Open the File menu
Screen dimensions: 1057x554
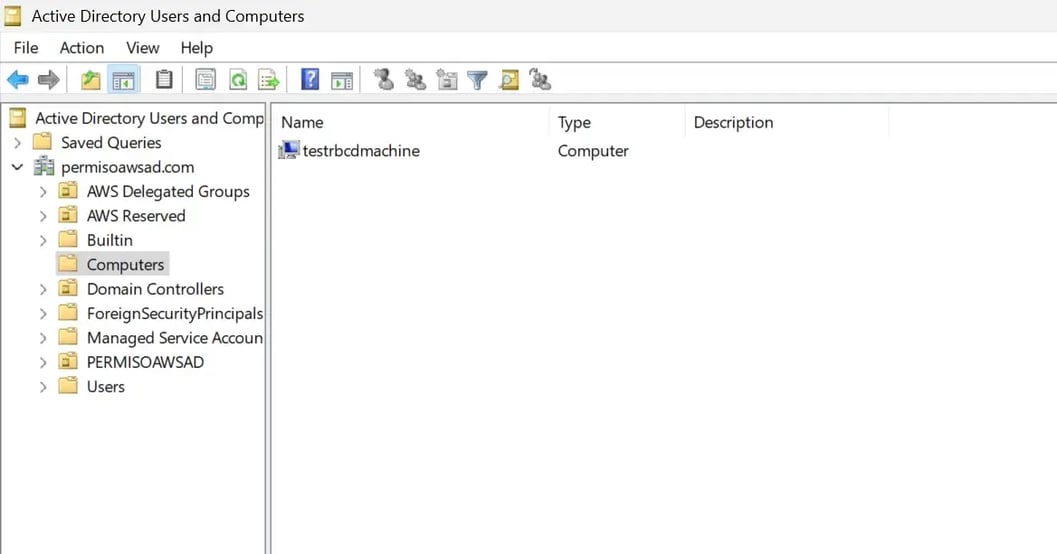pos(26,48)
